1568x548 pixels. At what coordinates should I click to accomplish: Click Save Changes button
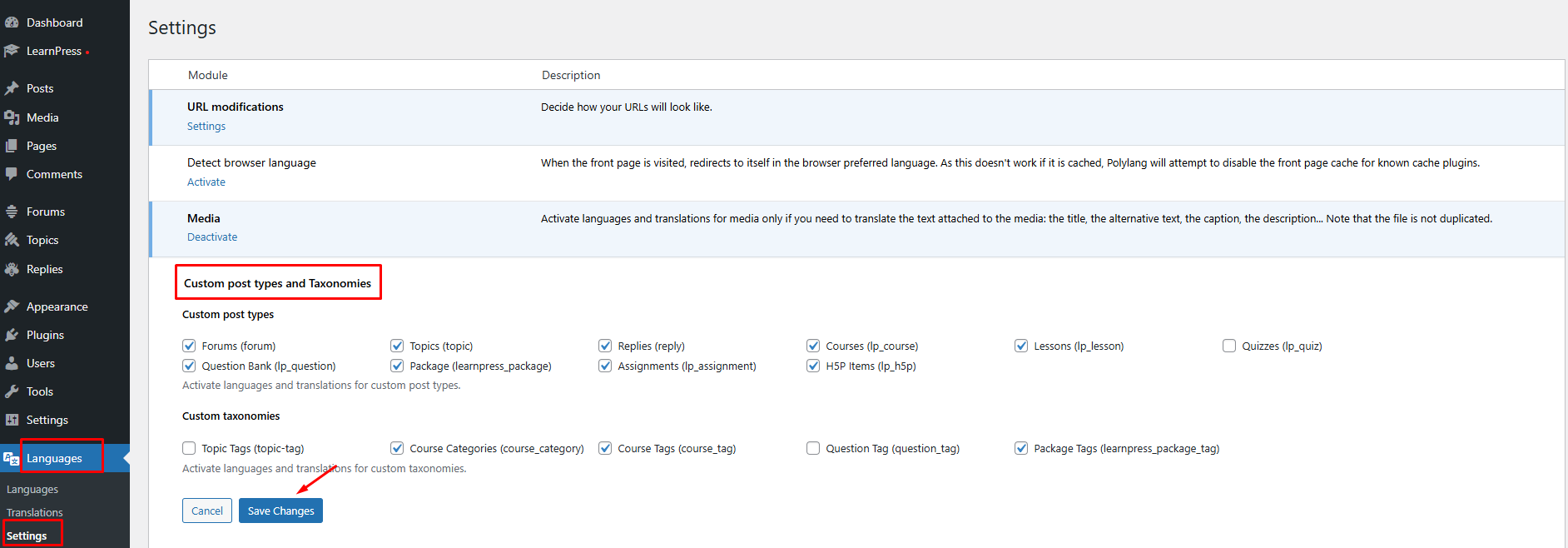pyautogui.click(x=280, y=511)
